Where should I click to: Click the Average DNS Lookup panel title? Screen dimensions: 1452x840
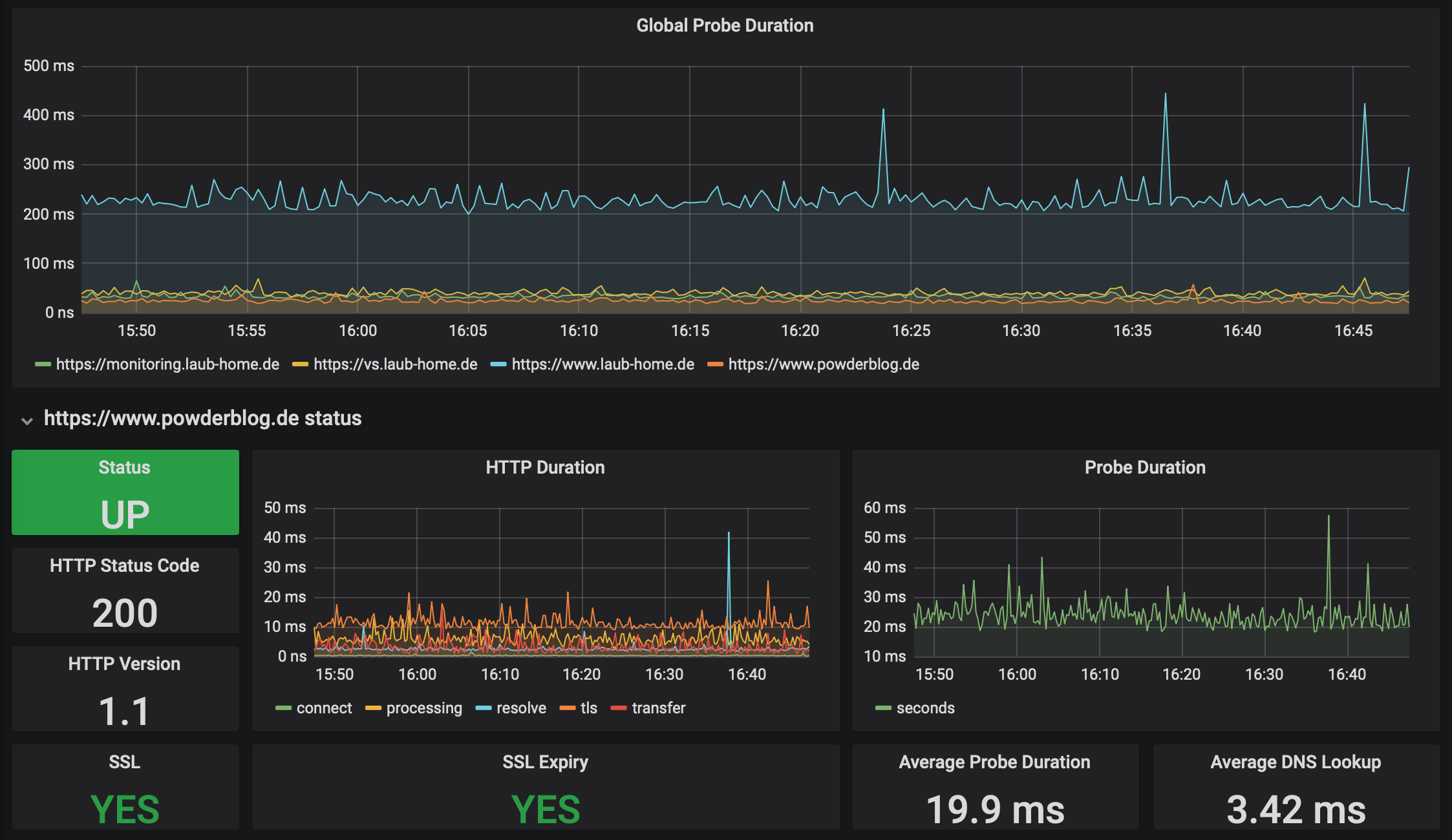(1296, 762)
